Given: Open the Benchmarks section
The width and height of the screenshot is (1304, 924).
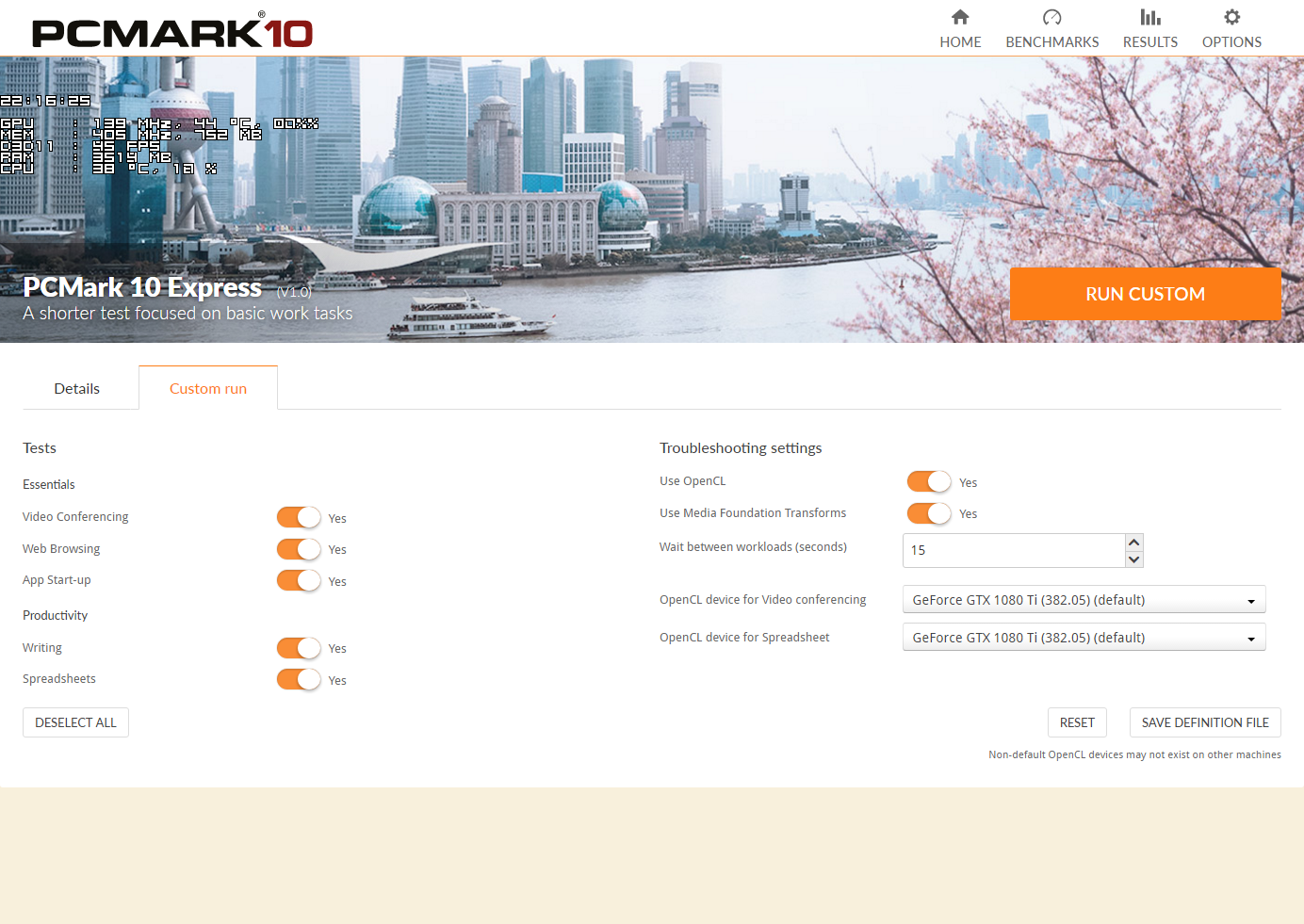Looking at the screenshot, I should click(1051, 27).
